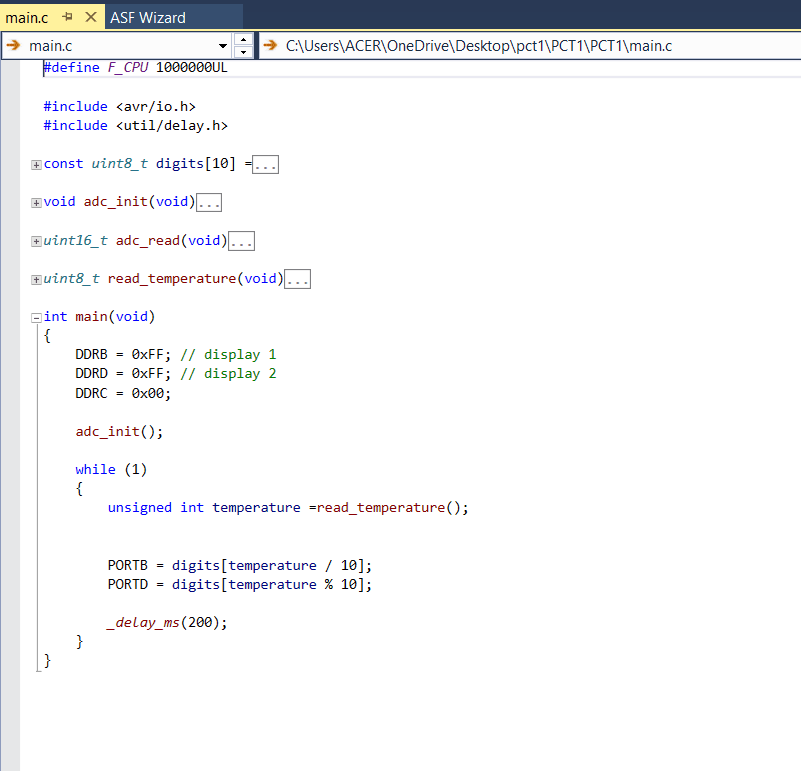The image size is (801, 771).
Task: Click the <avr/io.h> include line
Action: pyautogui.click(x=120, y=106)
